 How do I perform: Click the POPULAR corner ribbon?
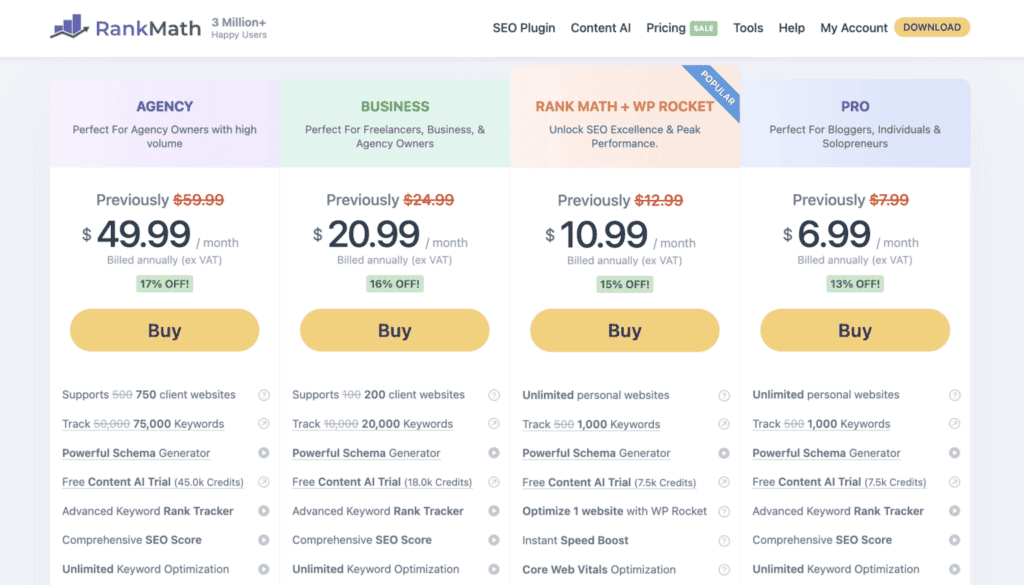(x=718, y=87)
